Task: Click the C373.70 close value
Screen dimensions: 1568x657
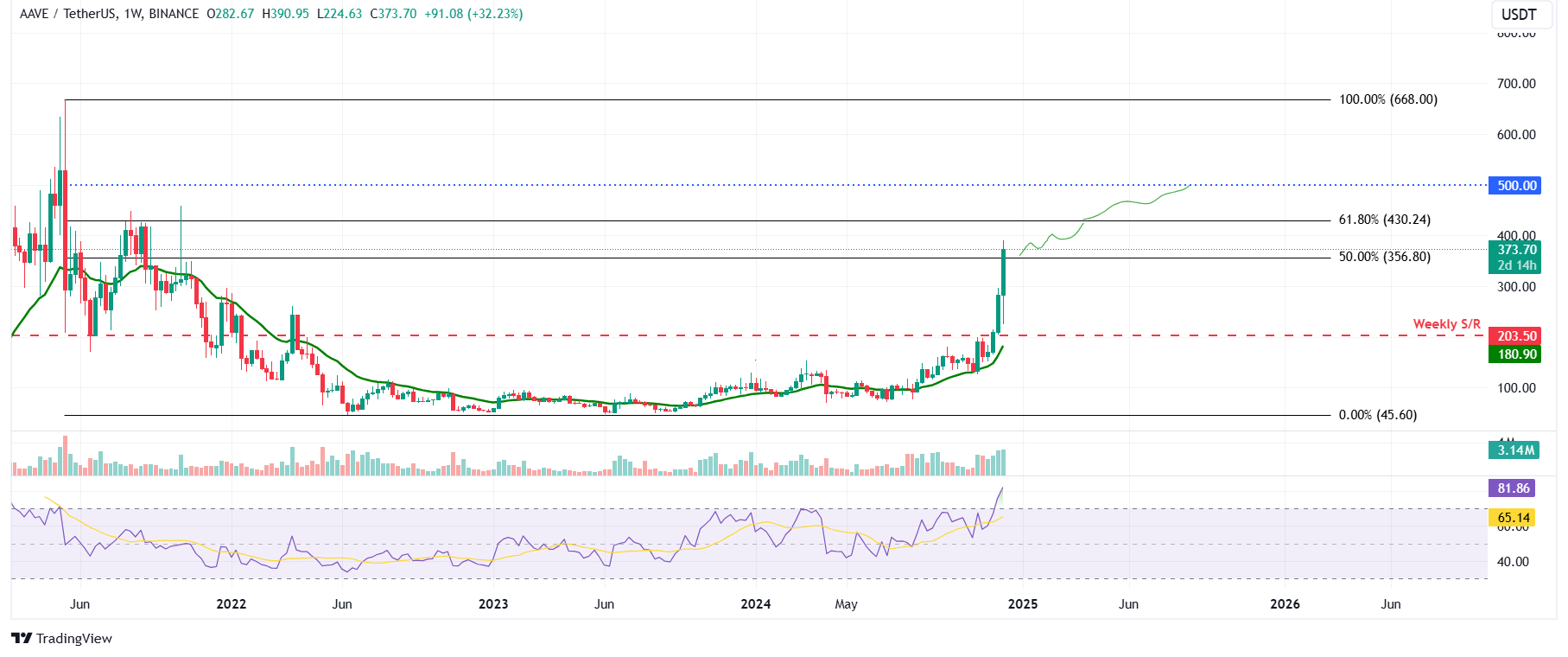Action: point(393,14)
